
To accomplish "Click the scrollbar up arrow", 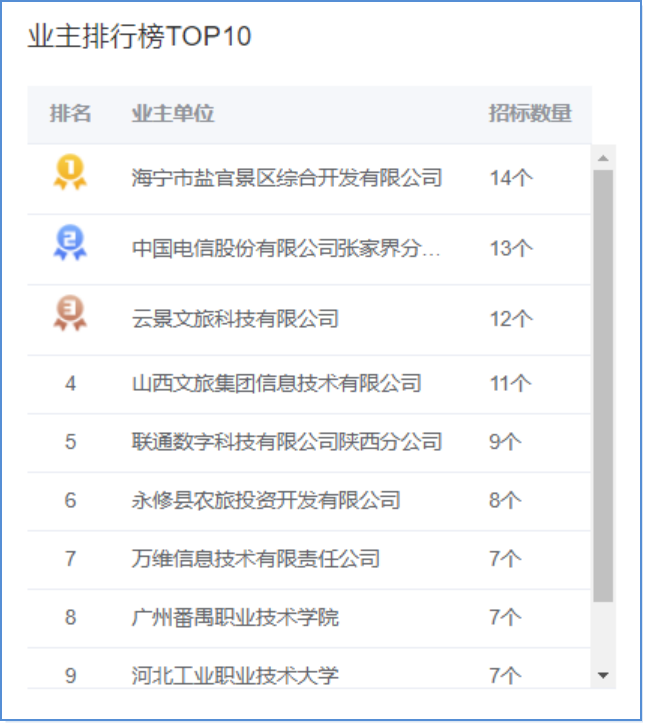I will coord(604,158).
